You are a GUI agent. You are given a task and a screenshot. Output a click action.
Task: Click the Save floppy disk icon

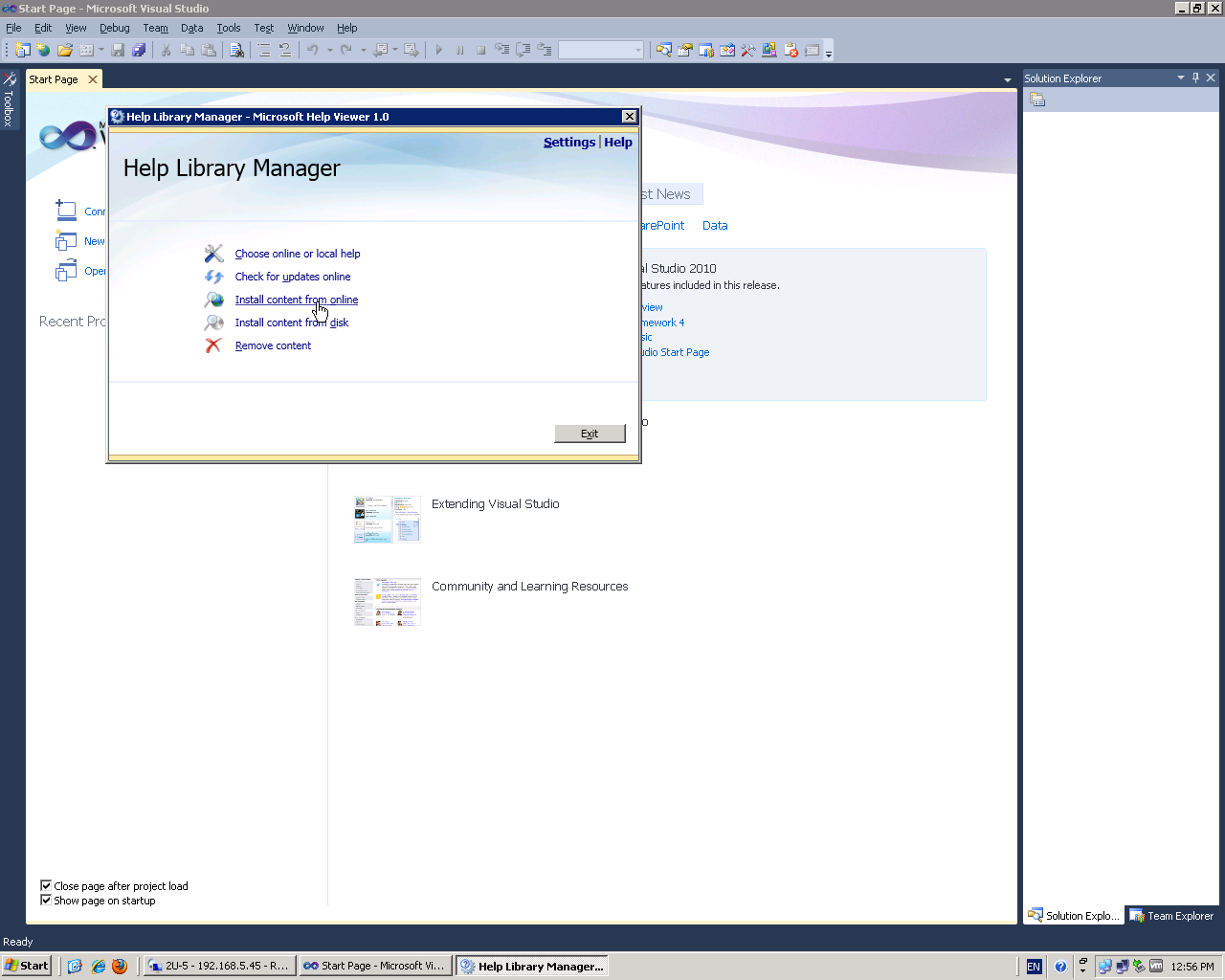119,50
